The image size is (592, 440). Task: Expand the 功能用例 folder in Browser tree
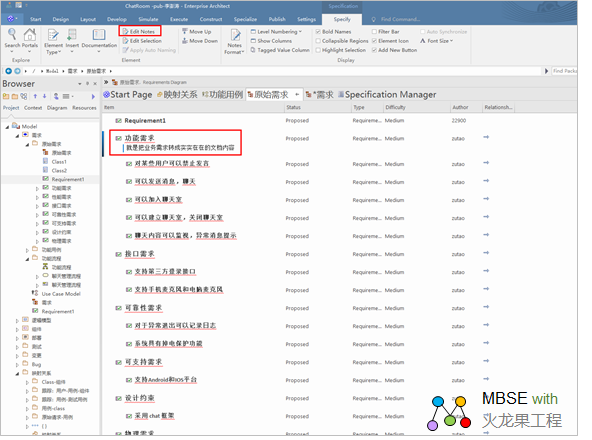pos(27,250)
